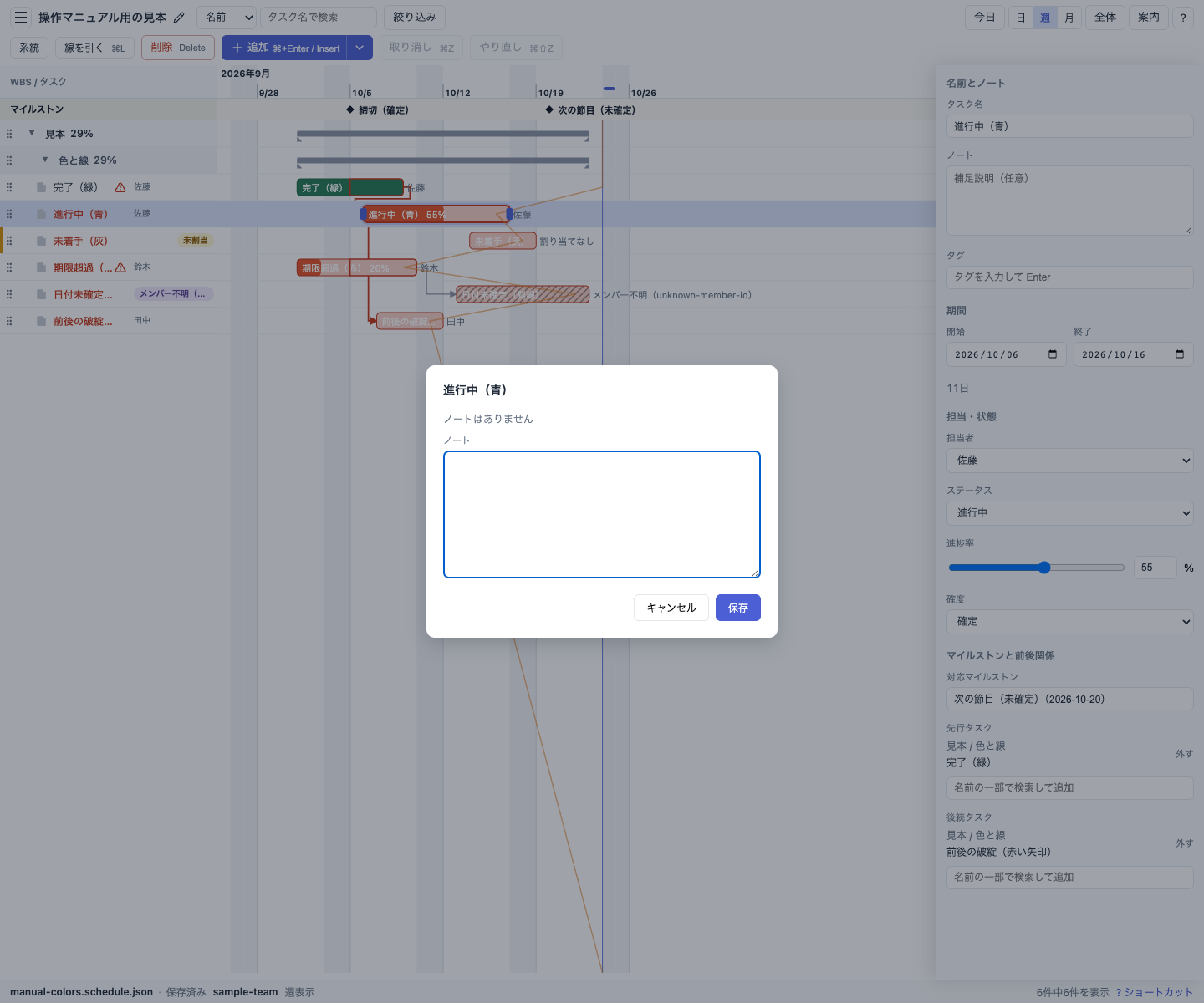Click the 保存 button in the dialog
Screen dimensions: 1204x1003
738,608
